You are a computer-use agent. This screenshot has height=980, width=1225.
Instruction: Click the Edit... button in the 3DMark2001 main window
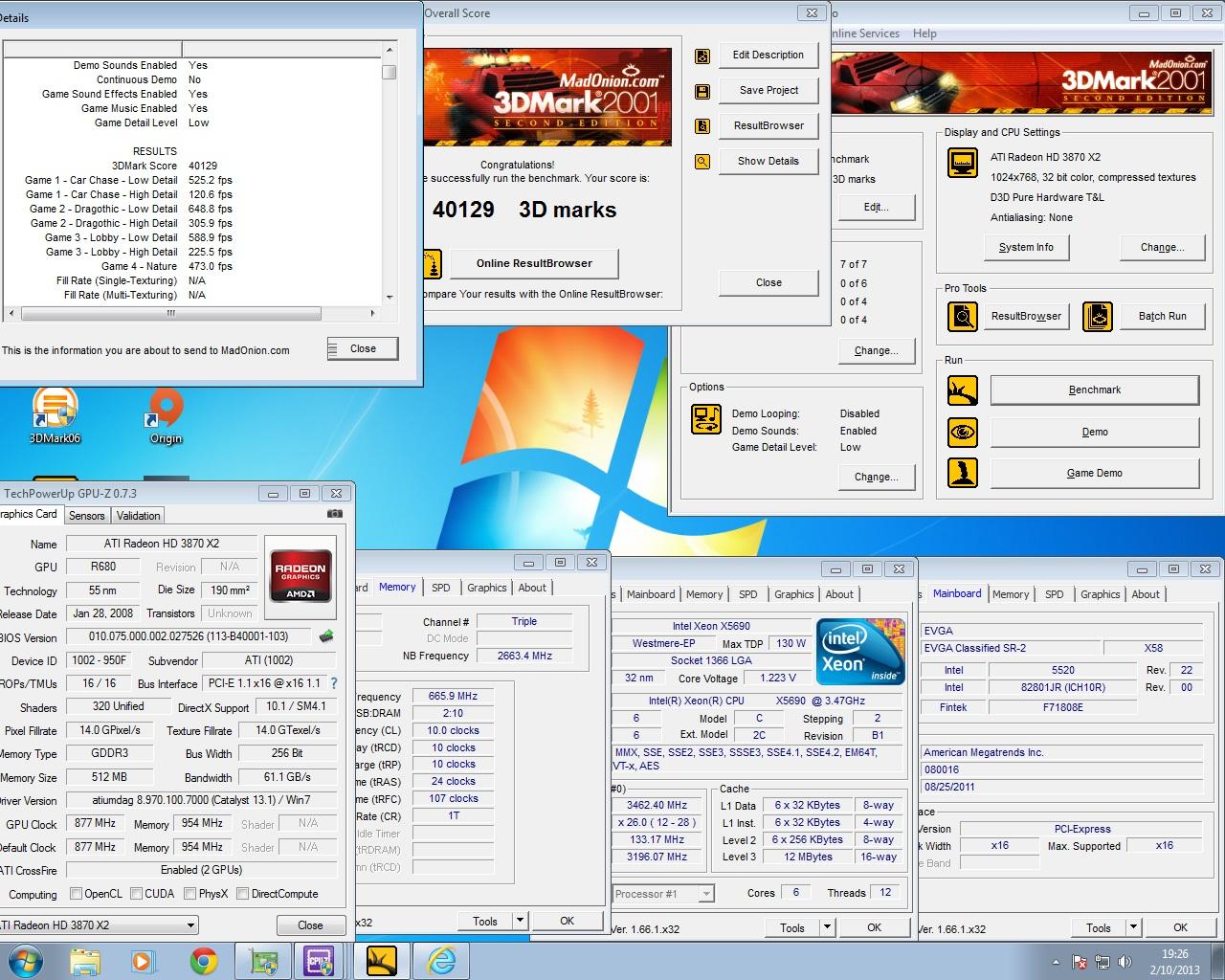pos(876,207)
